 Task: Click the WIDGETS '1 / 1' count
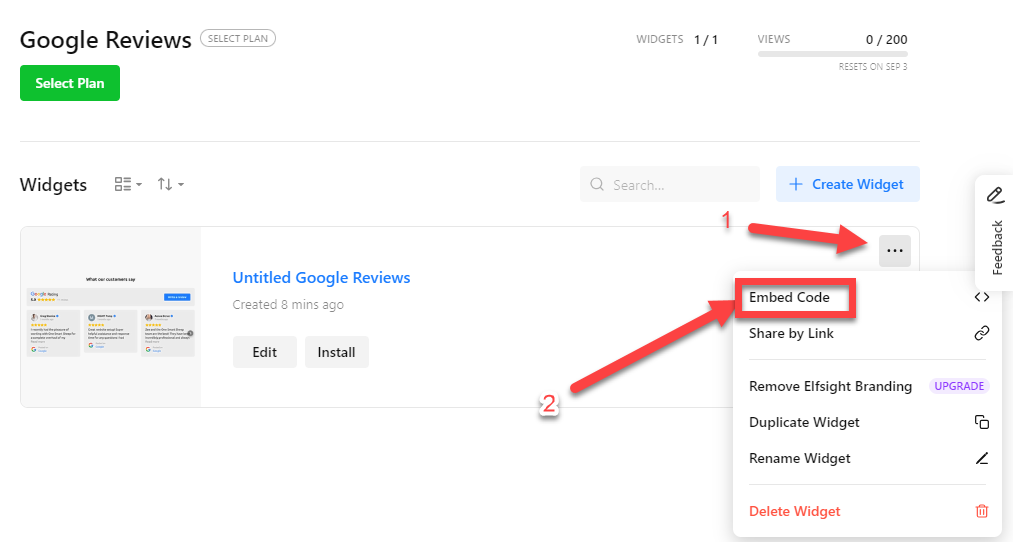[x=705, y=39]
